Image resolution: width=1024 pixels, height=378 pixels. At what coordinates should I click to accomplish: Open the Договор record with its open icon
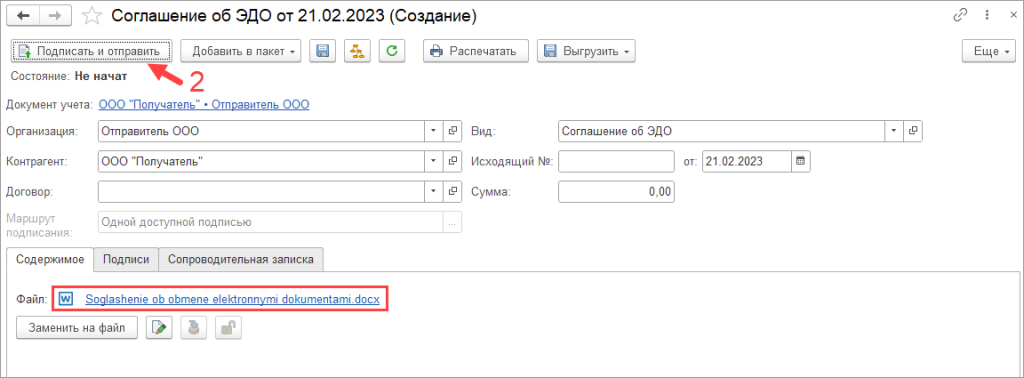452,192
